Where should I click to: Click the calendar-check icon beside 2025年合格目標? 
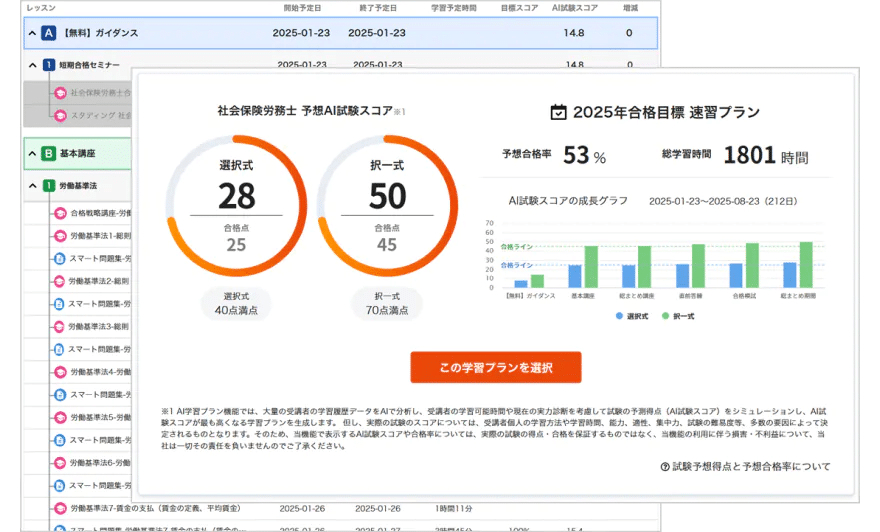pyautogui.click(x=559, y=112)
